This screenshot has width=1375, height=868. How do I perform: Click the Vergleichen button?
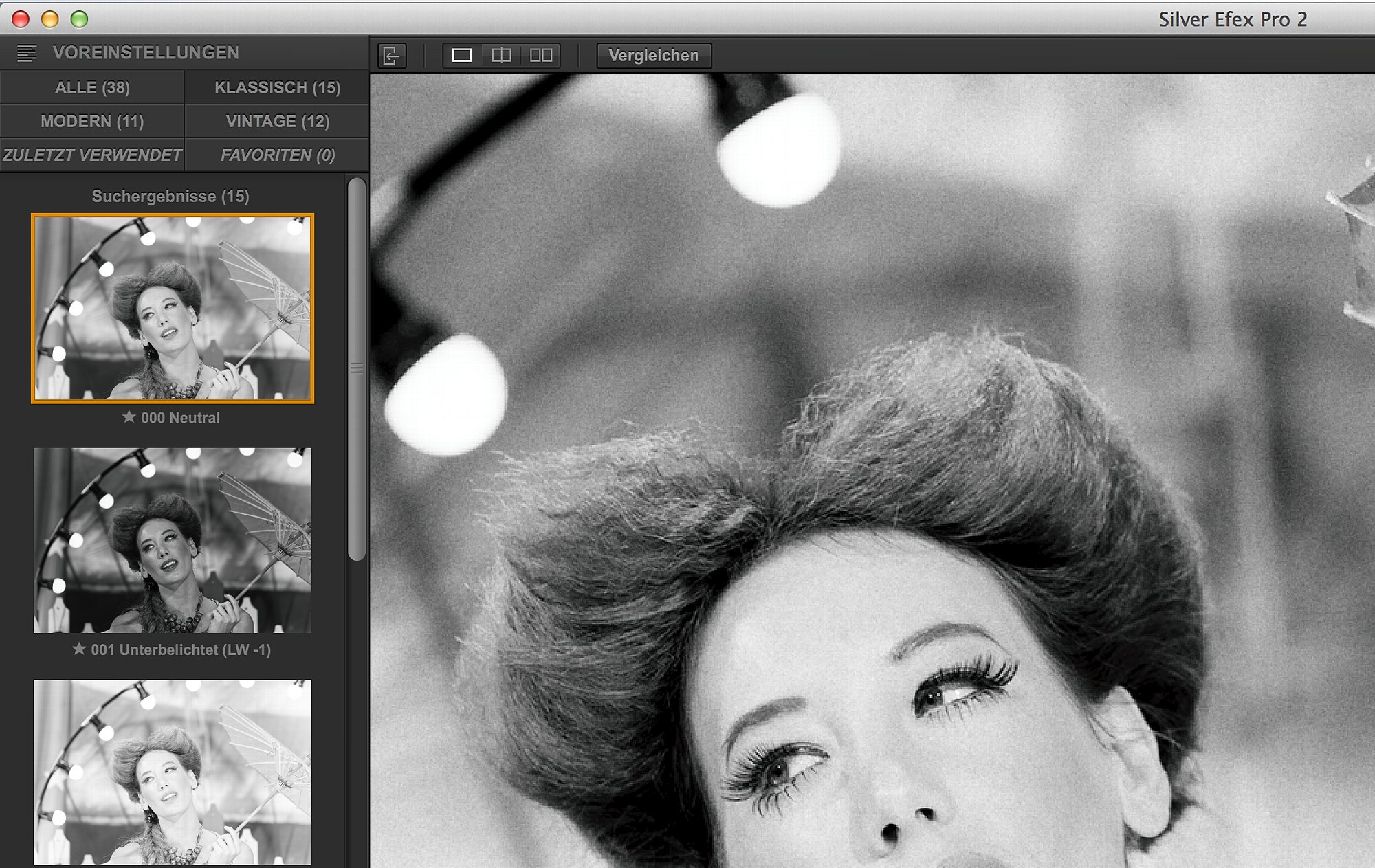click(x=654, y=56)
